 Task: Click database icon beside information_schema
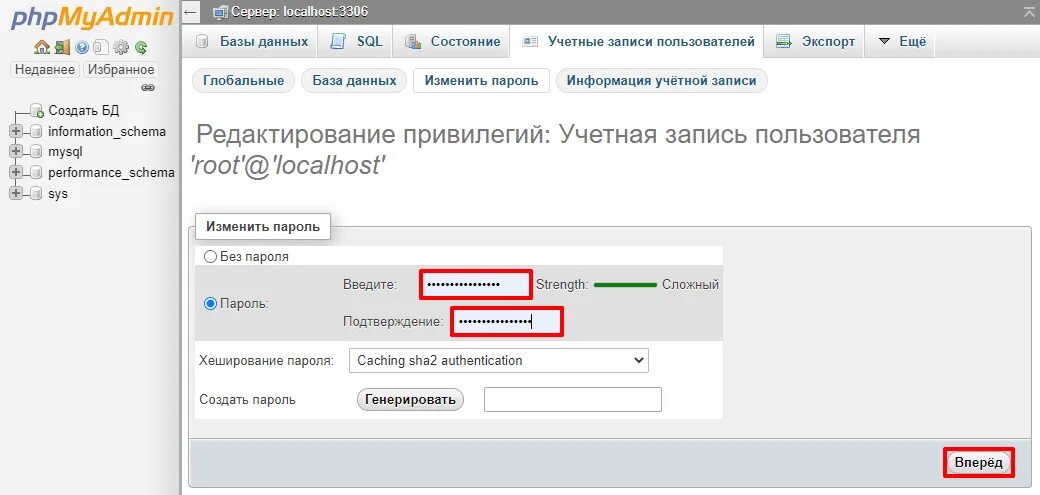(x=36, y=131)
